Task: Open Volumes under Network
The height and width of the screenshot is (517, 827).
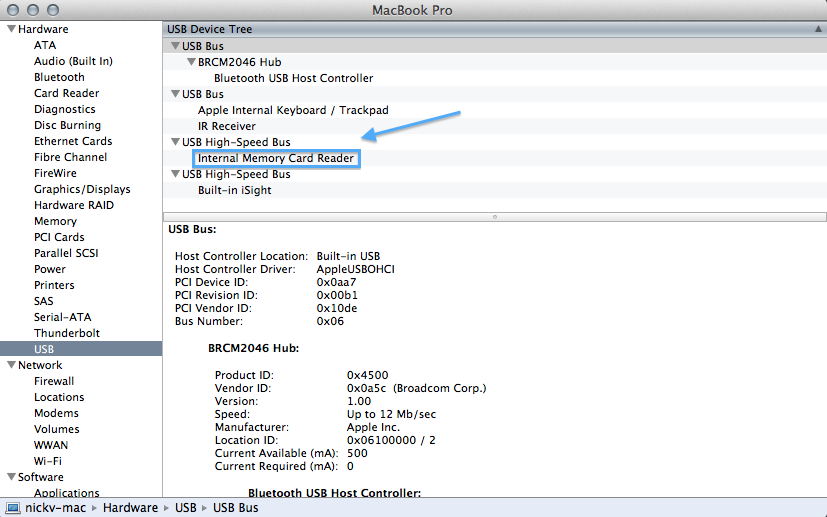Action: point(56,429)
